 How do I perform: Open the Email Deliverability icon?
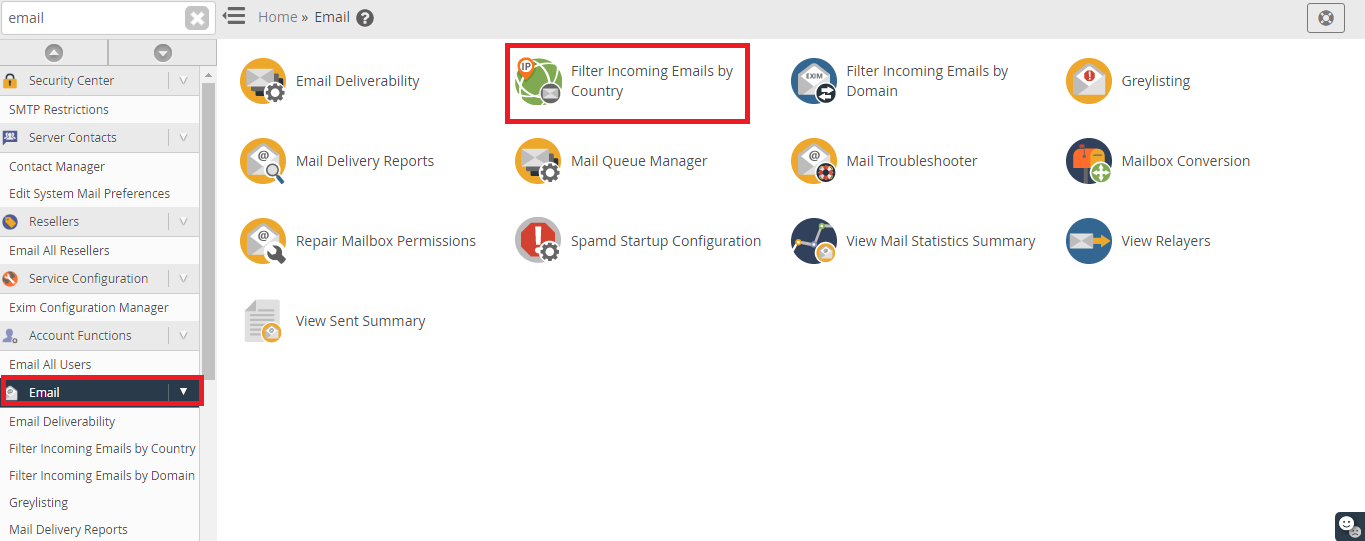click(x=263, y=81)
